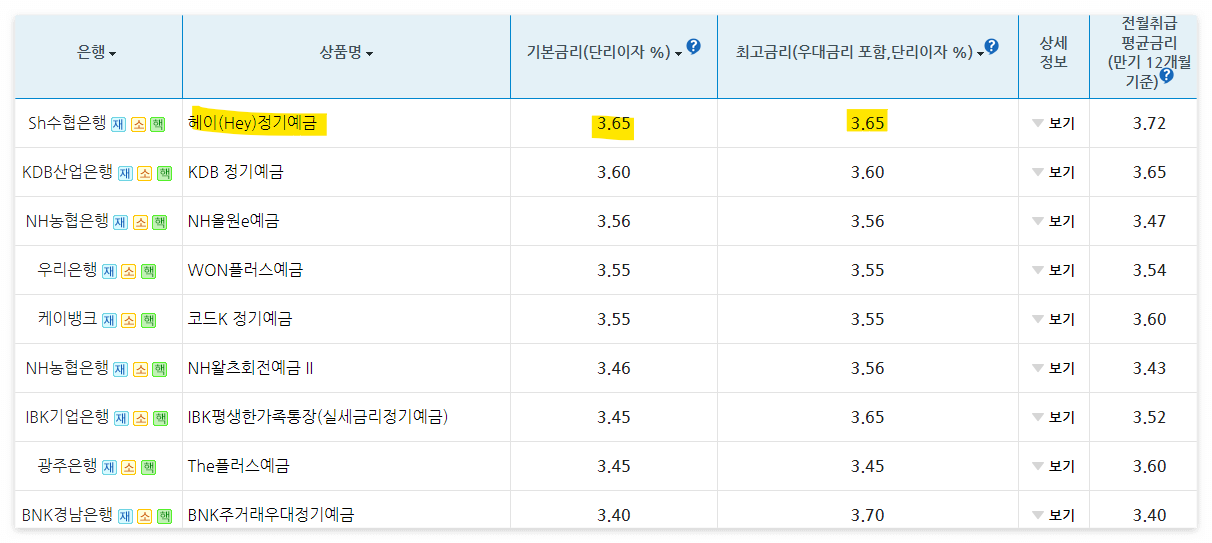Sort by 최고금리(우대금리 포함) column header
Screen dimensions: 1212x543
point(860,53)
